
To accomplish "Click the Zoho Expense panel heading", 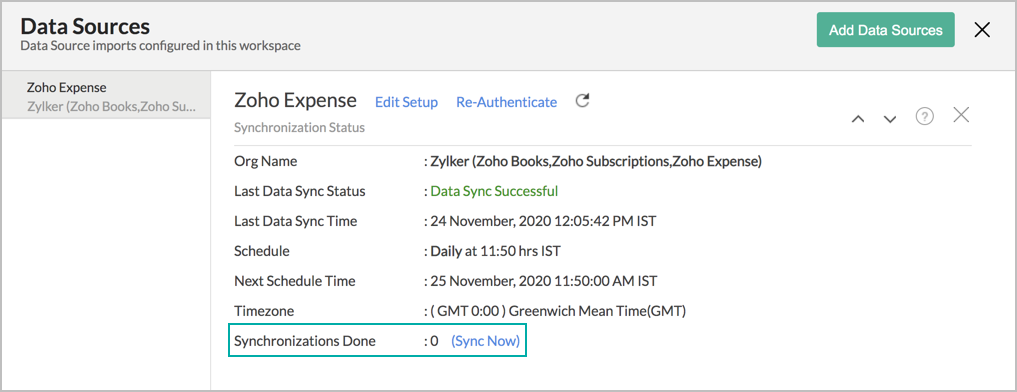I will click(x=295, y=100).
